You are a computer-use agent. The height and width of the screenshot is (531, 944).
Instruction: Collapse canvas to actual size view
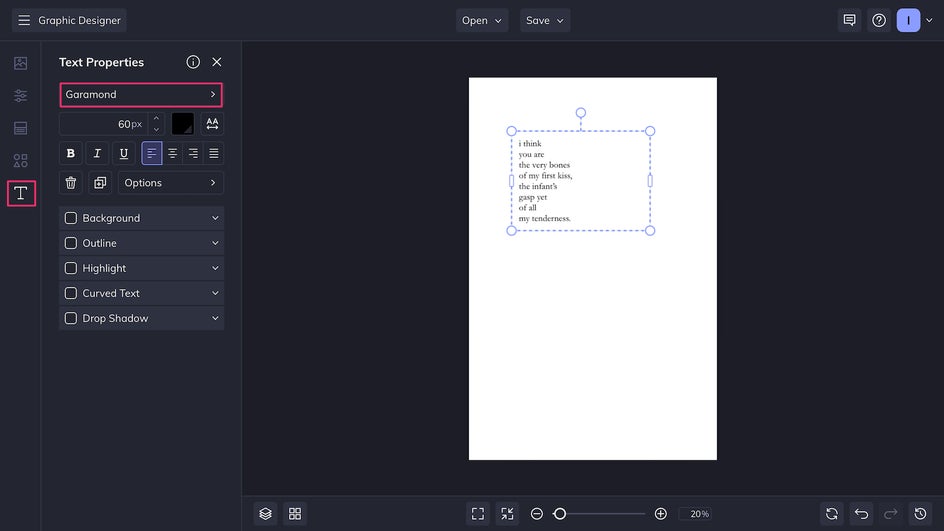point(508,514)
